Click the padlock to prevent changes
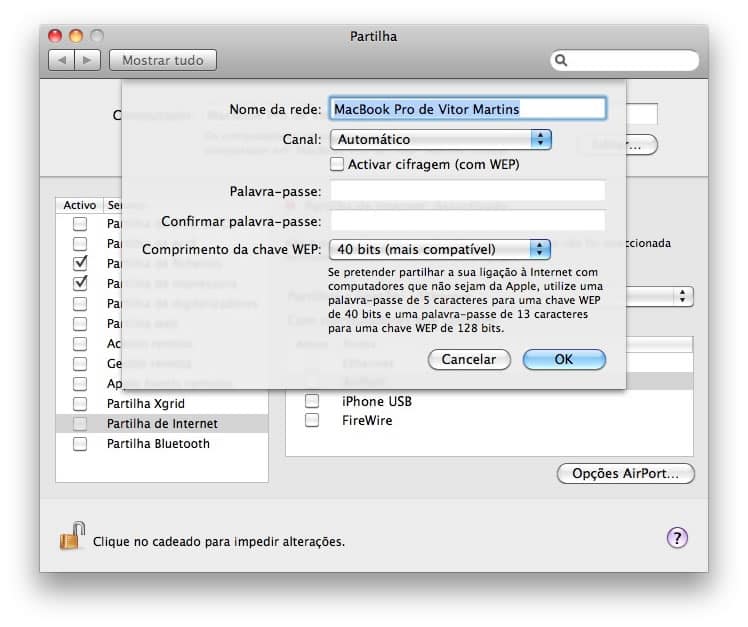Screen dimensions: 748x627 tap(73, 536)
